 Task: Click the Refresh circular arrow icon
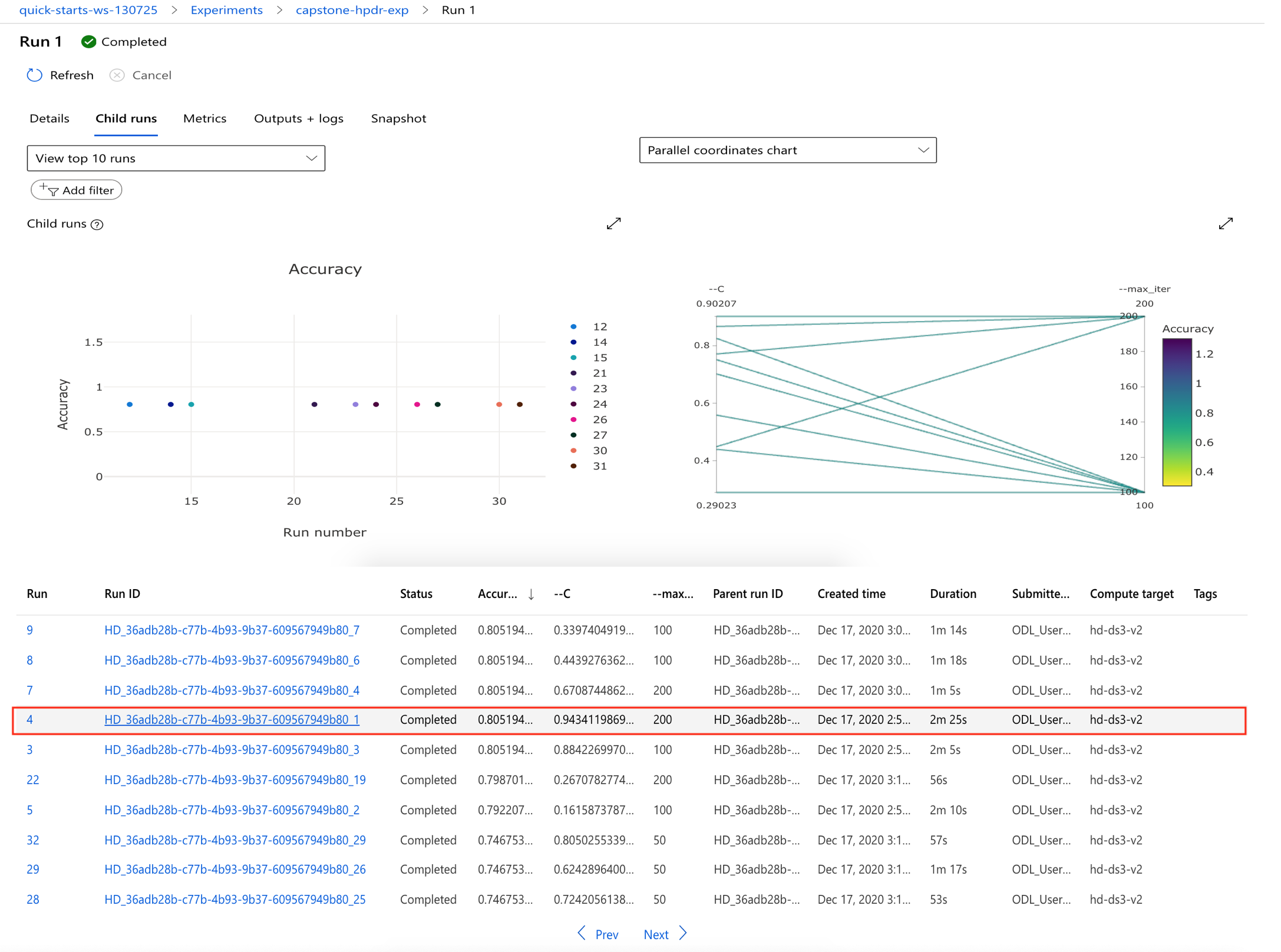(35, 75)
